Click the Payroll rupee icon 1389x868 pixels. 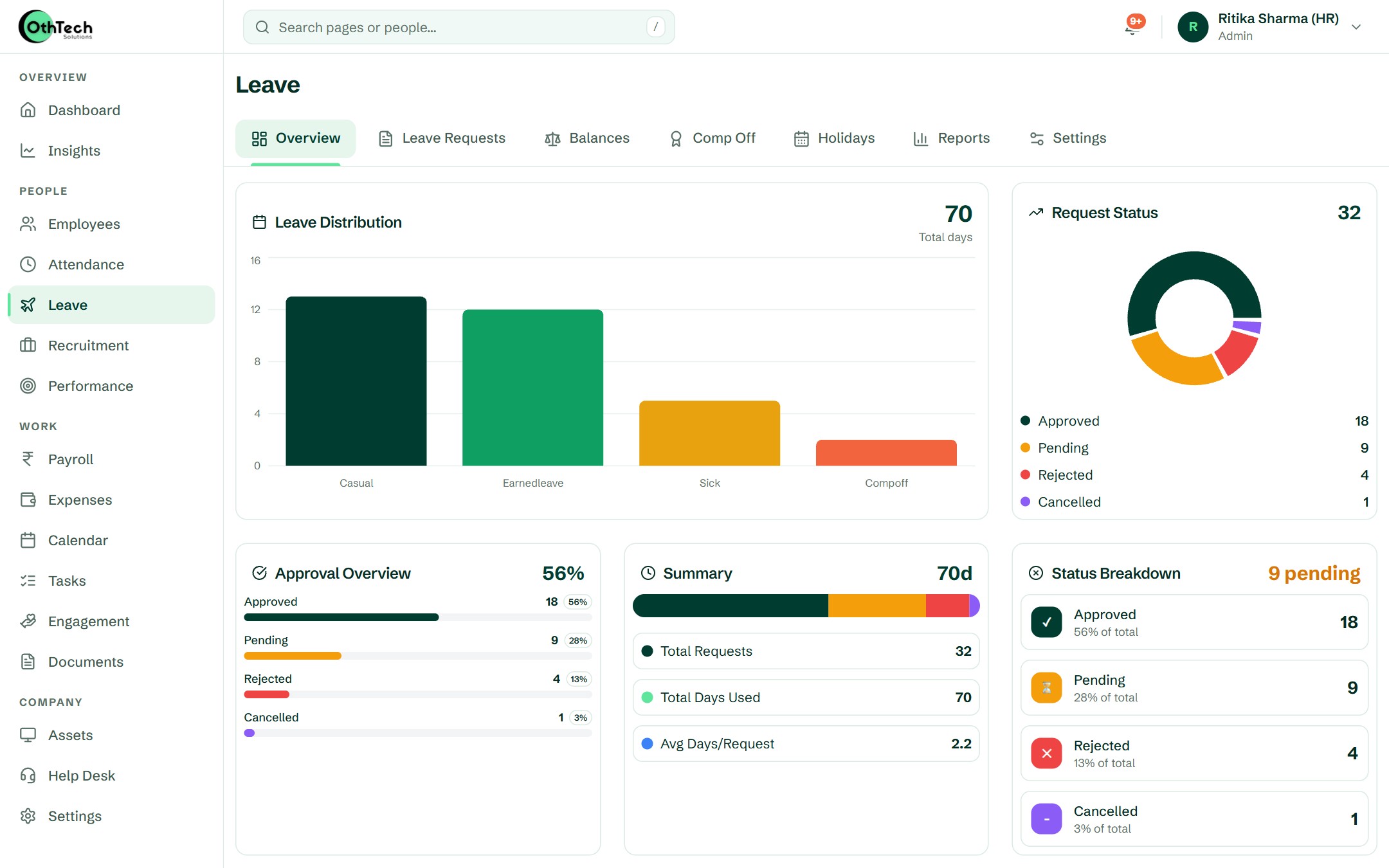tap(28, 459)
